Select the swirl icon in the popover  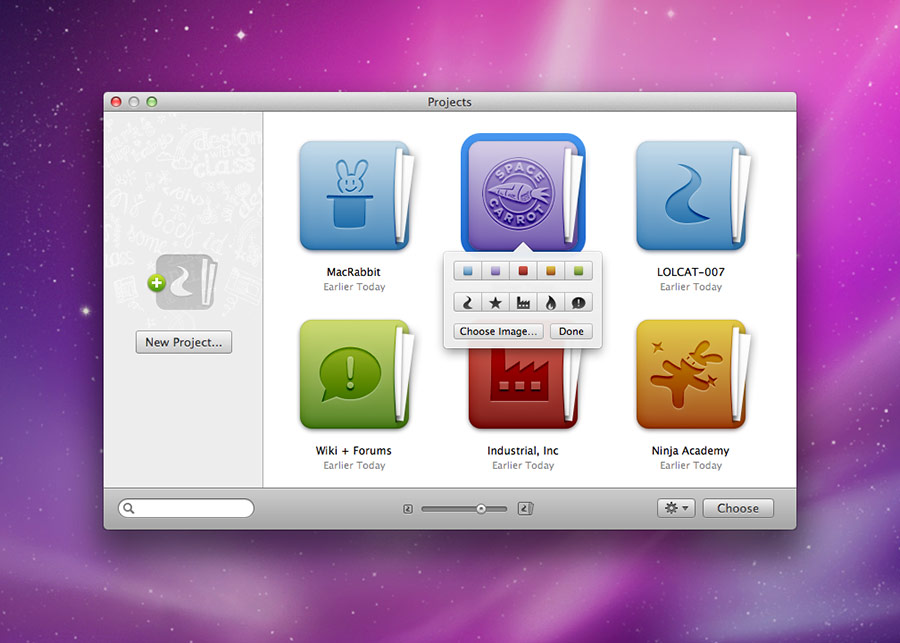(x=467, y=302)
